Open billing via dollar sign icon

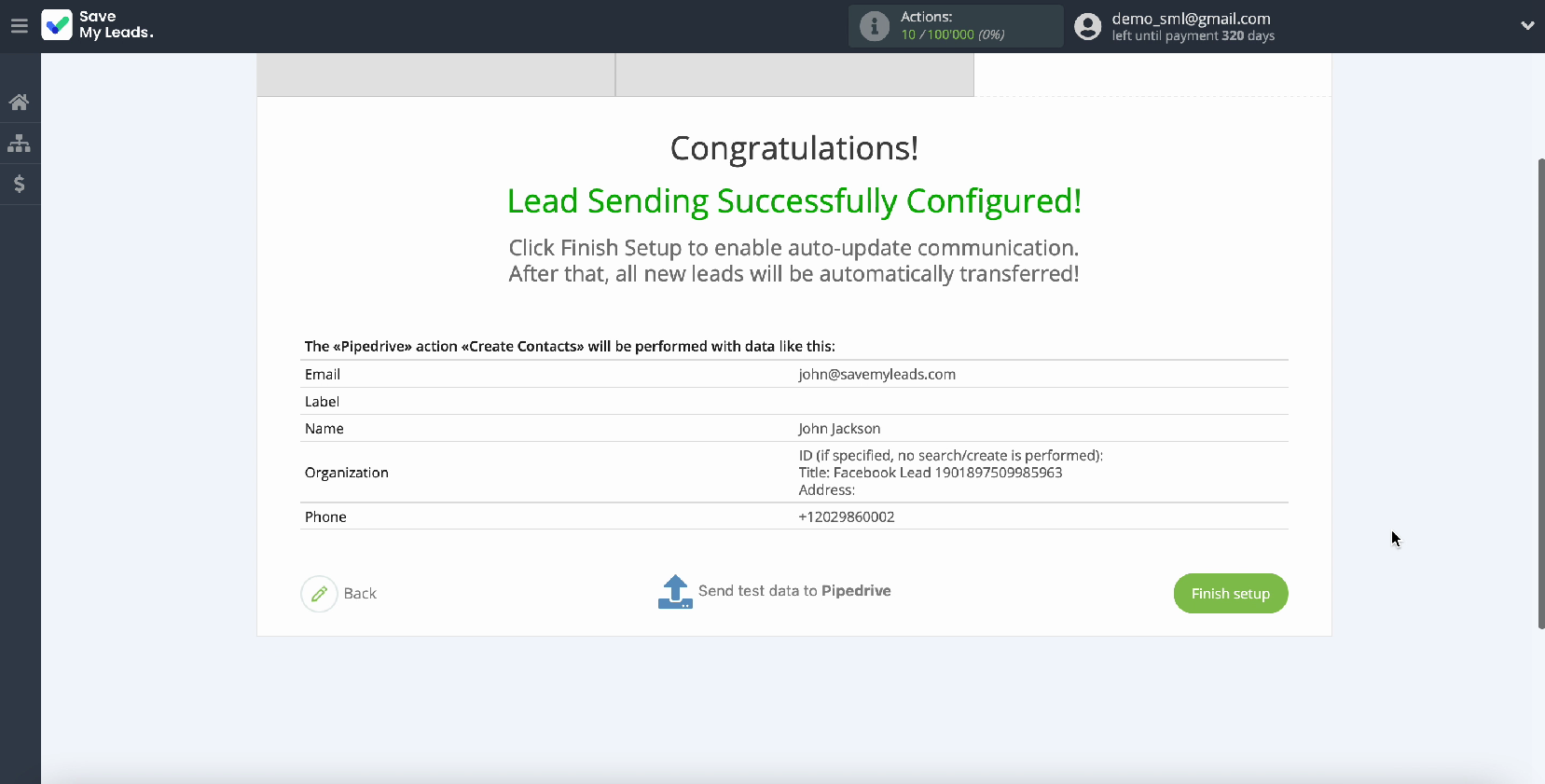19,184
